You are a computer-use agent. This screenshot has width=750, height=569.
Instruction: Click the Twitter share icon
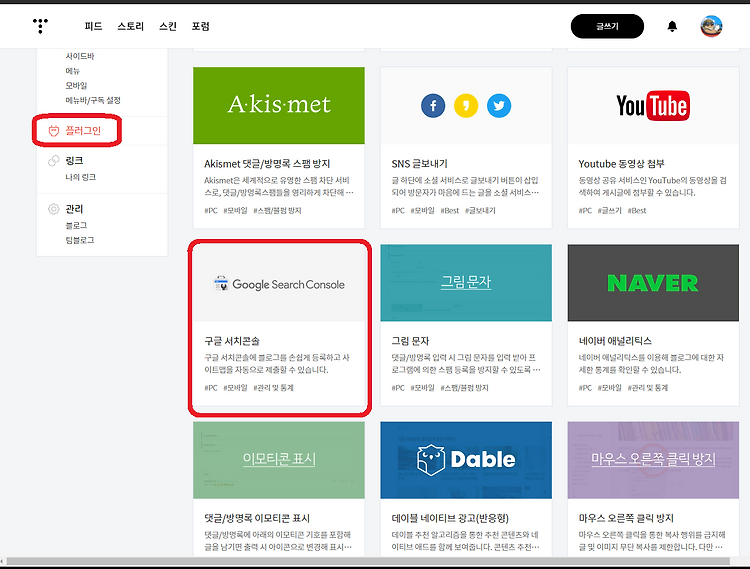(x=499, y=106)
